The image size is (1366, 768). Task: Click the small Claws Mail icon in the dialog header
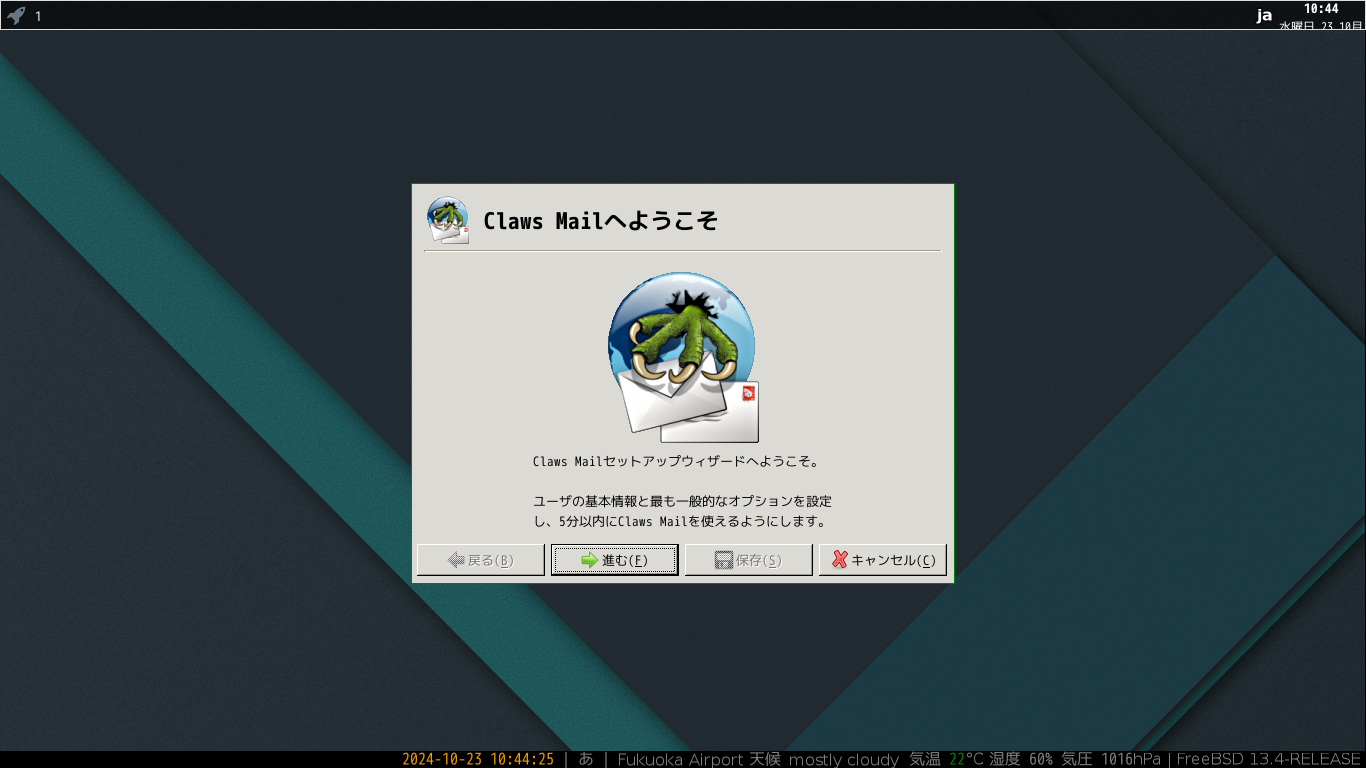448,220
